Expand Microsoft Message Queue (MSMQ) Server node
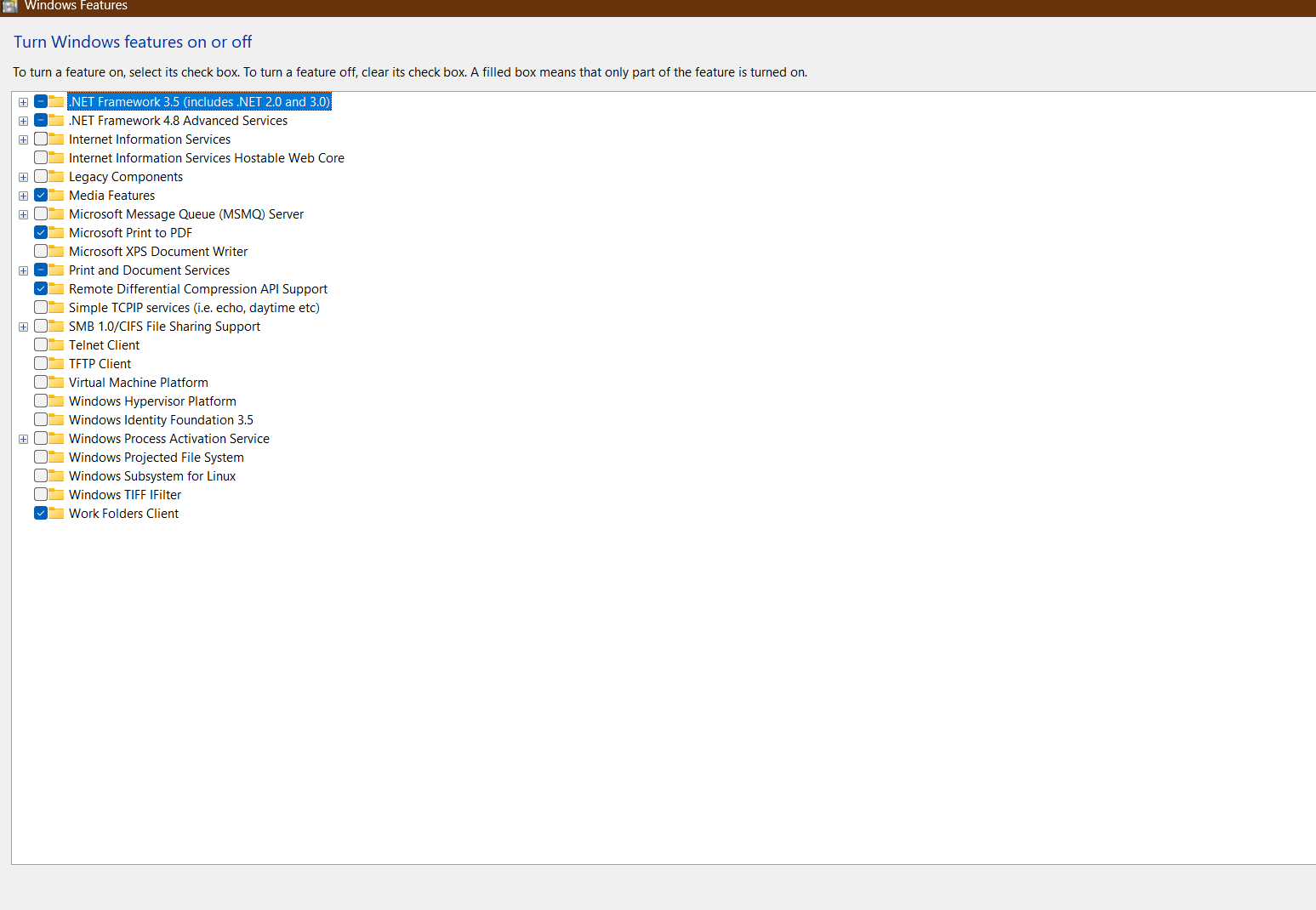The height and width of the screenshot is (910, 1316). [24, 214]
